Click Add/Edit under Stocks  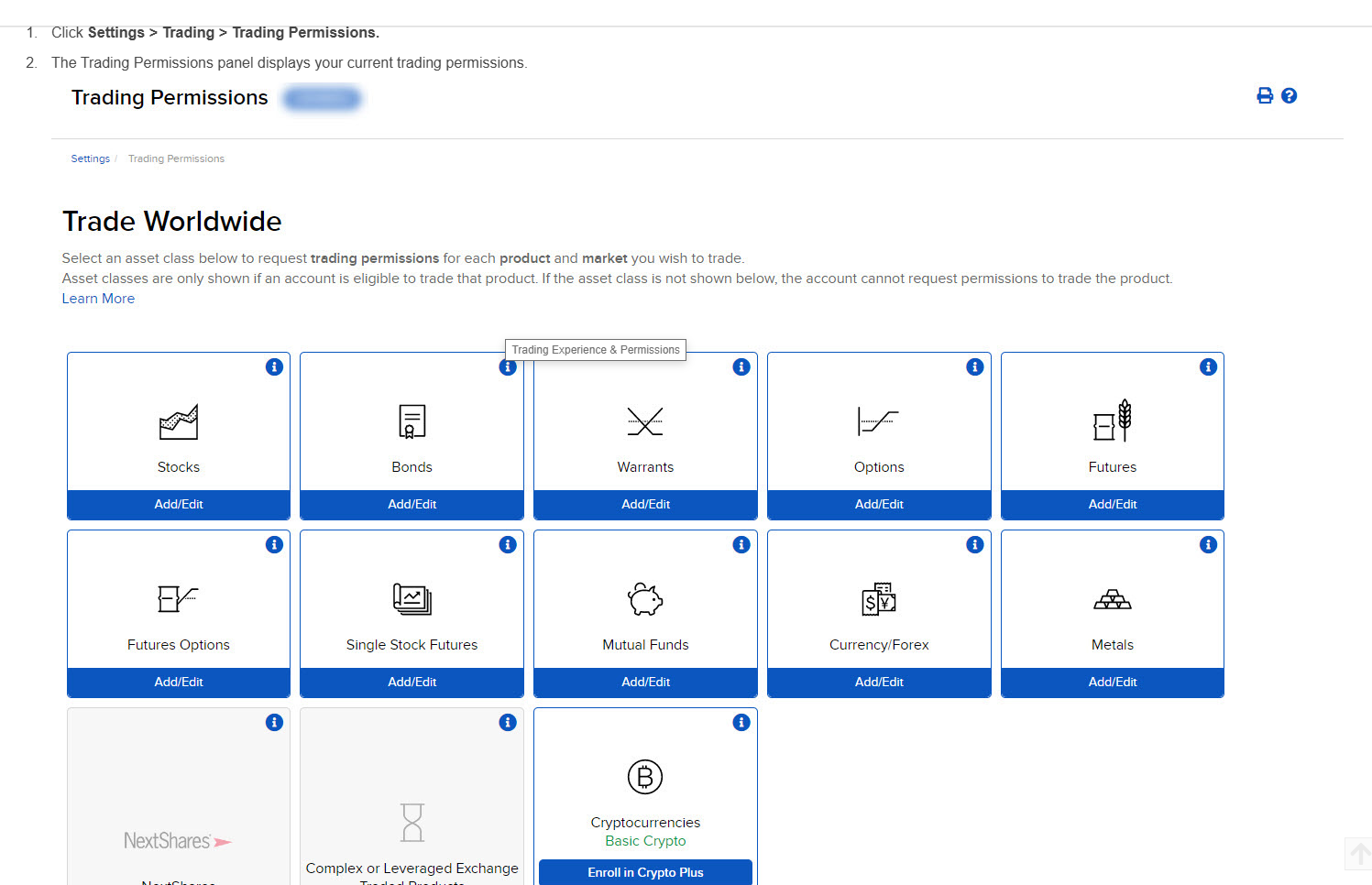179,505
